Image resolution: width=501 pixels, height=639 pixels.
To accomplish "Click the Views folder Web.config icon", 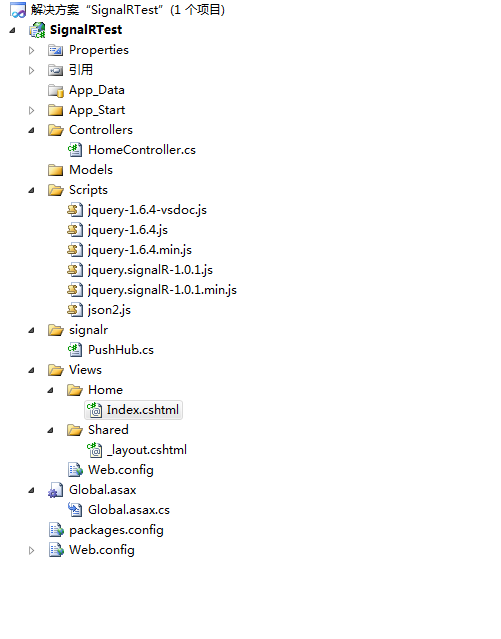I will 75,470.
